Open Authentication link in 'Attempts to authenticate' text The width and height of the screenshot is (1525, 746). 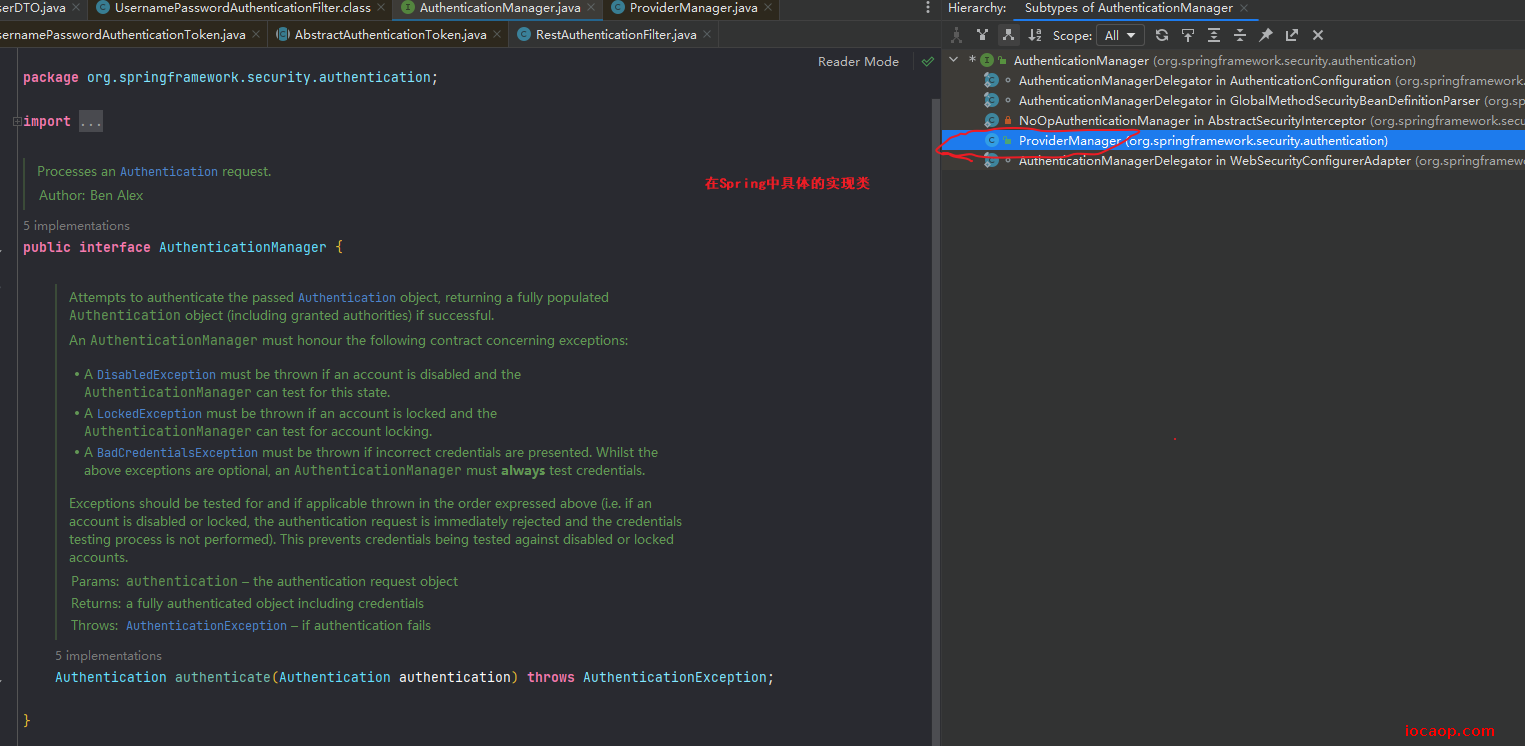click(x=347, y=298)
